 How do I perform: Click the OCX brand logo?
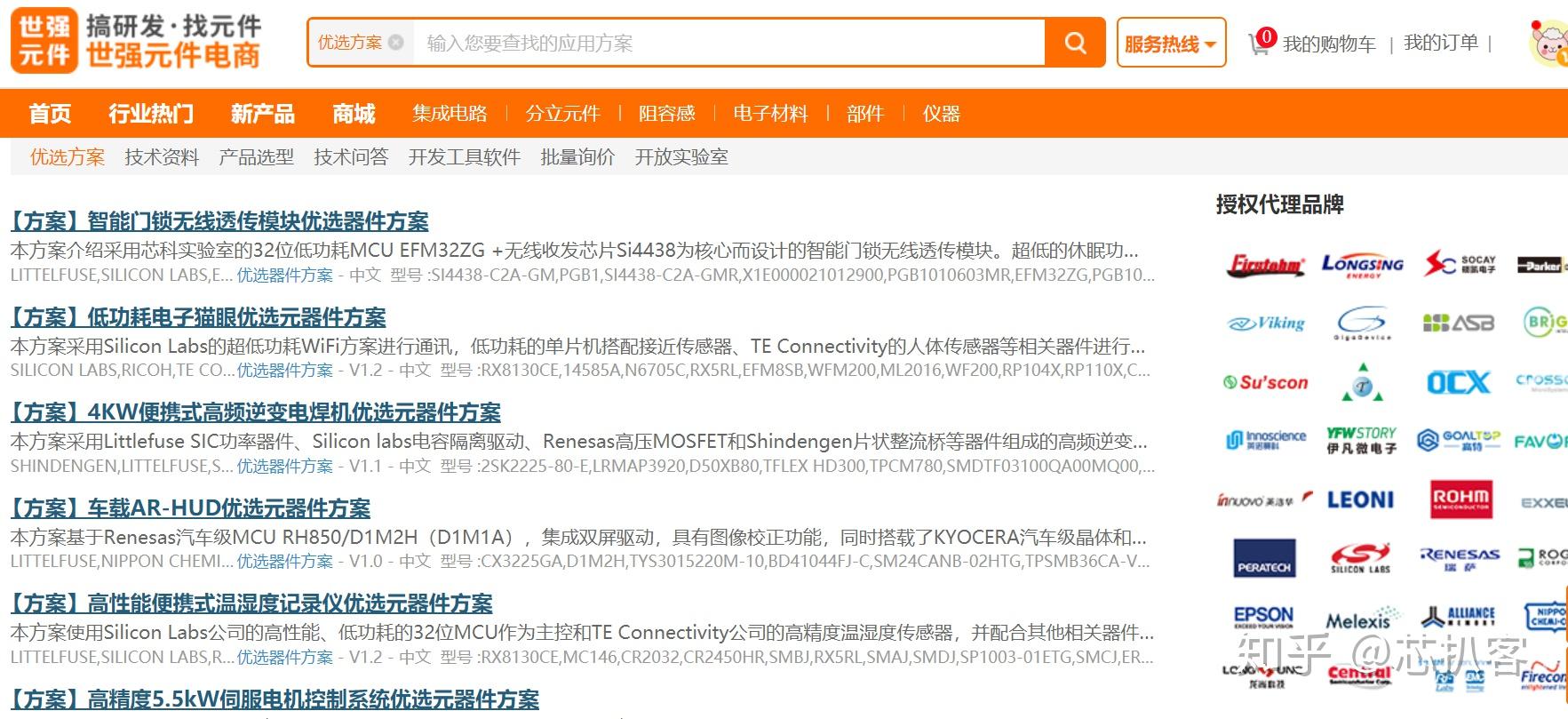tap(1458, 383)
